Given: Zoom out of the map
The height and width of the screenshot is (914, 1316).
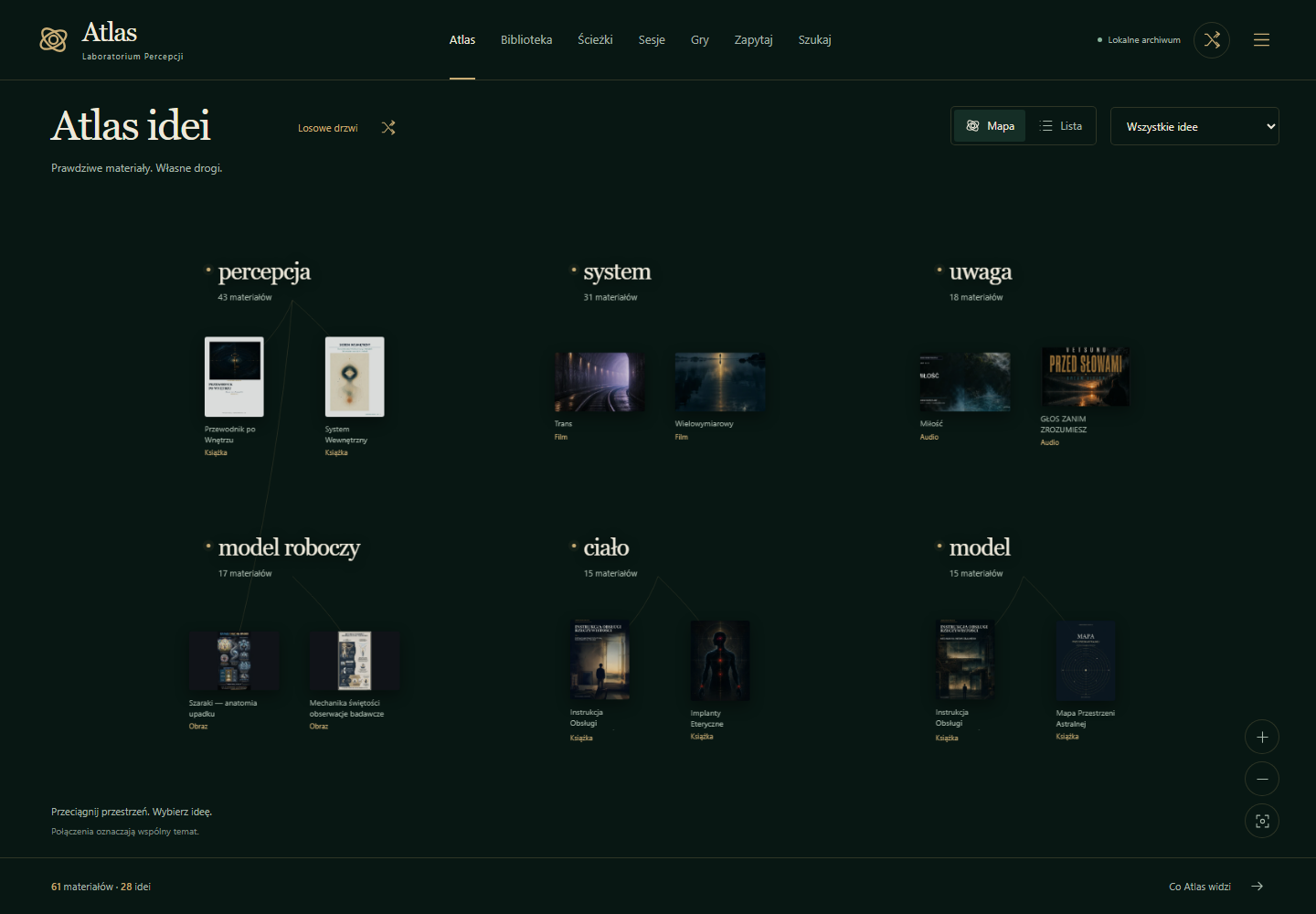Looking at the screenshot, I should (x=1262, y=779).
